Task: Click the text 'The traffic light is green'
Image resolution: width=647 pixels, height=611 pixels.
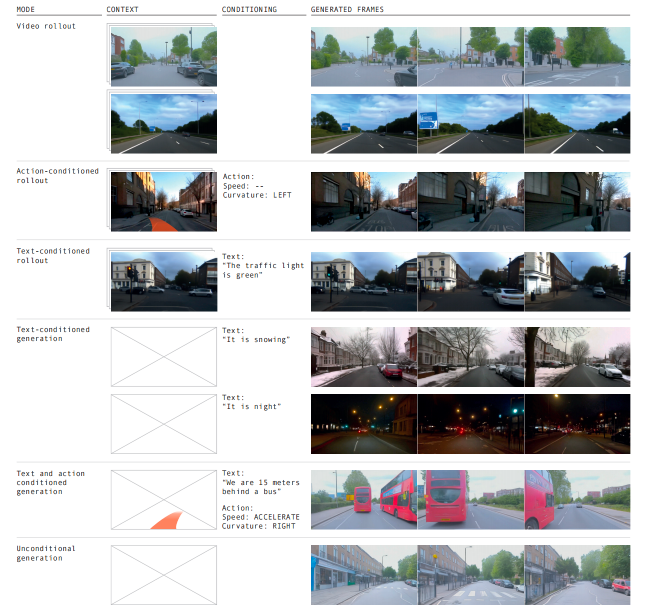Action: pyautogui.click(x=263, y=270)
